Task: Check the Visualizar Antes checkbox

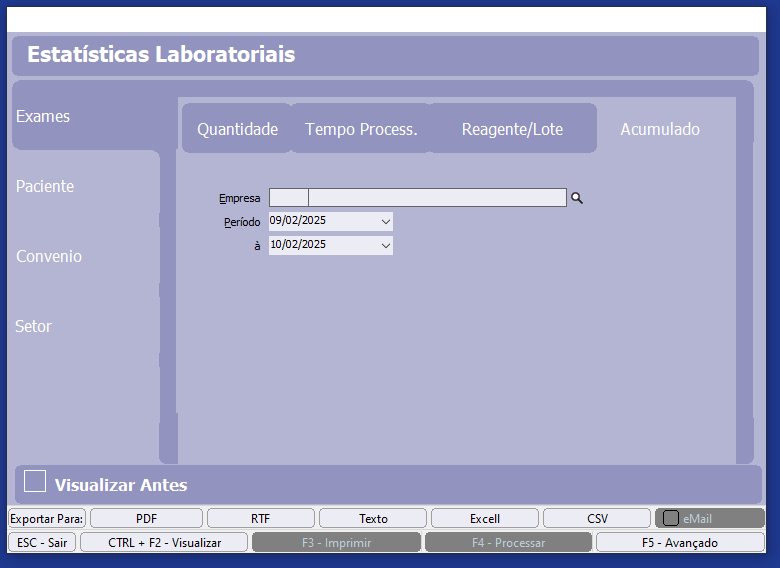Action: click(x=35, y=482)
